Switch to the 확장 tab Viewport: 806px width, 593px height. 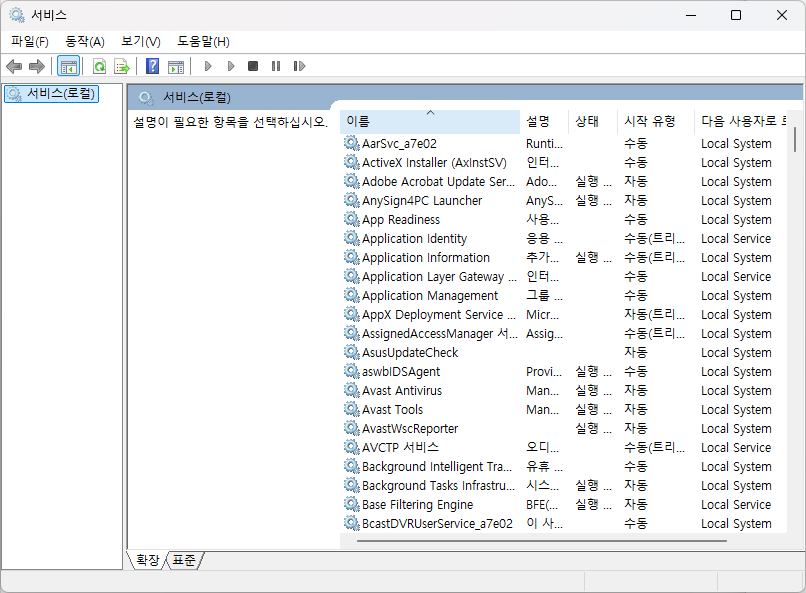point(148,560)
